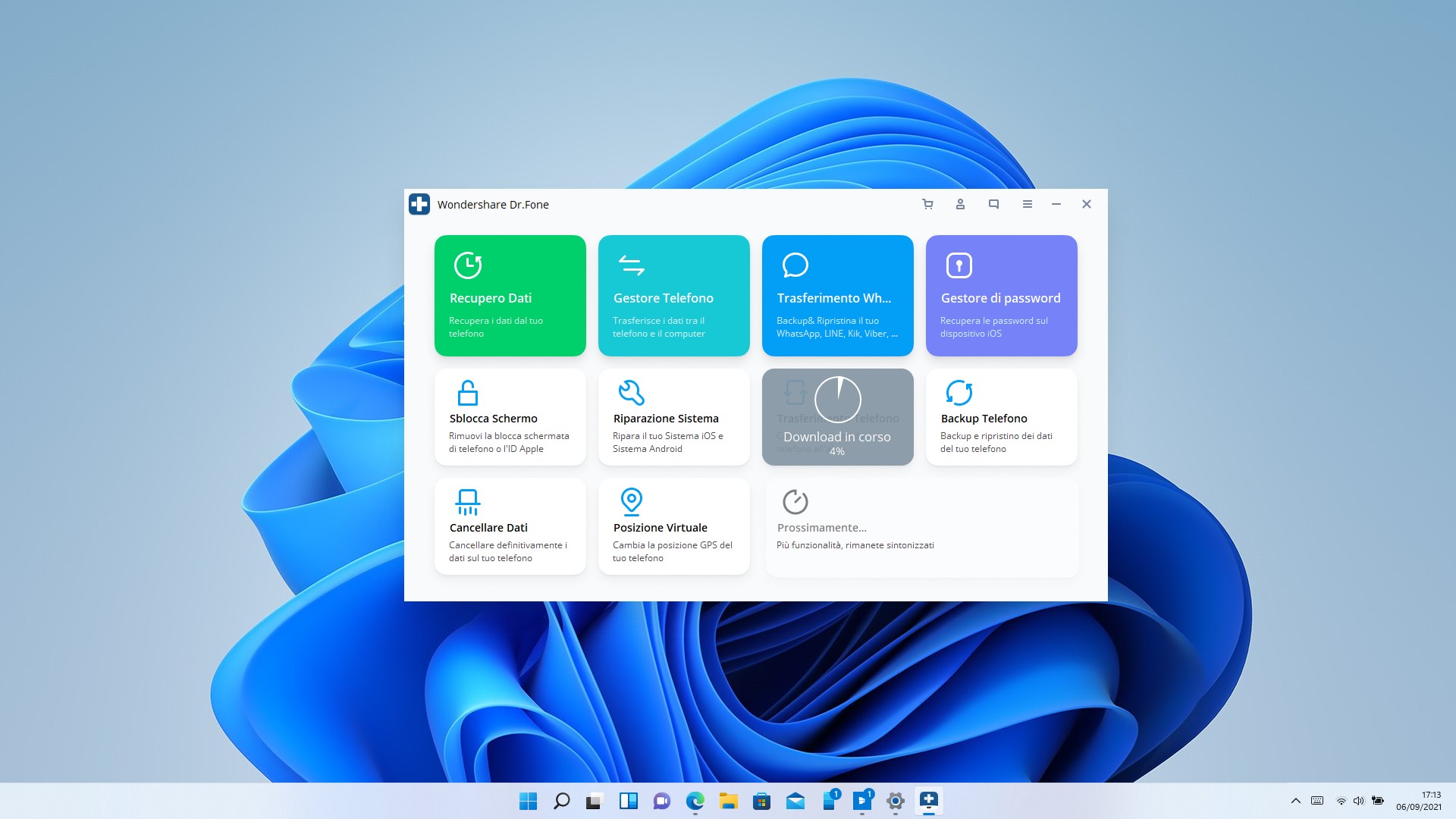1456x819 pixels.
Task: Click 'Prossimamente...' label
Action: coord(821,528)
